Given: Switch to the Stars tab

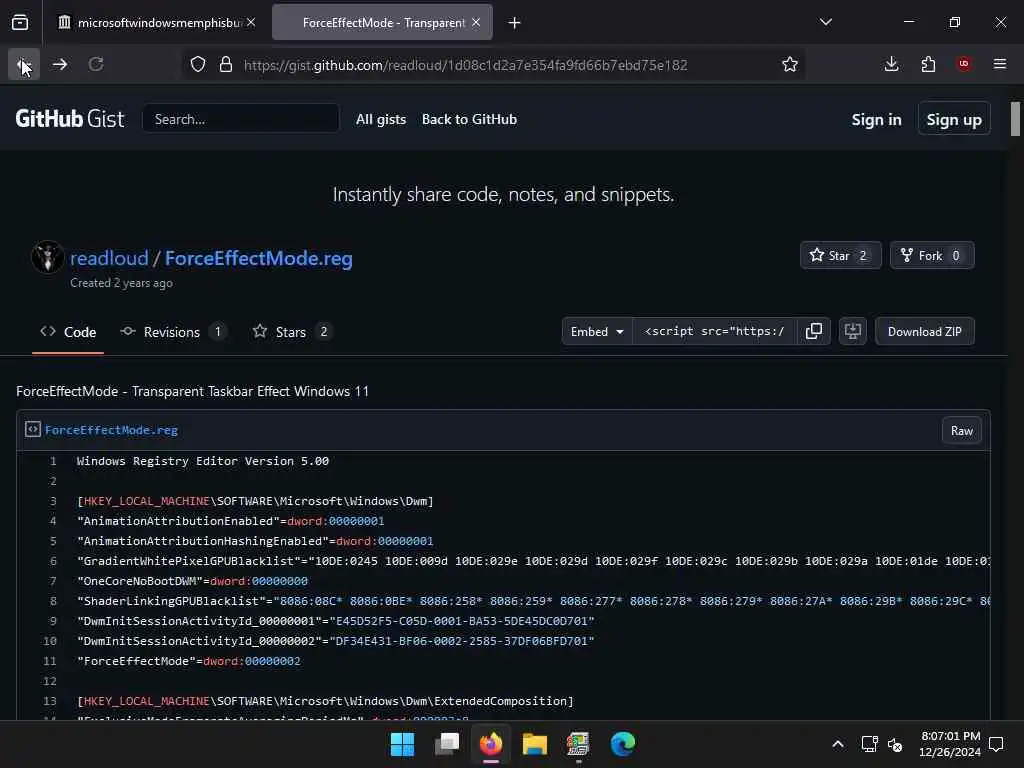Looking at the screenshot, I should [291, 332].
